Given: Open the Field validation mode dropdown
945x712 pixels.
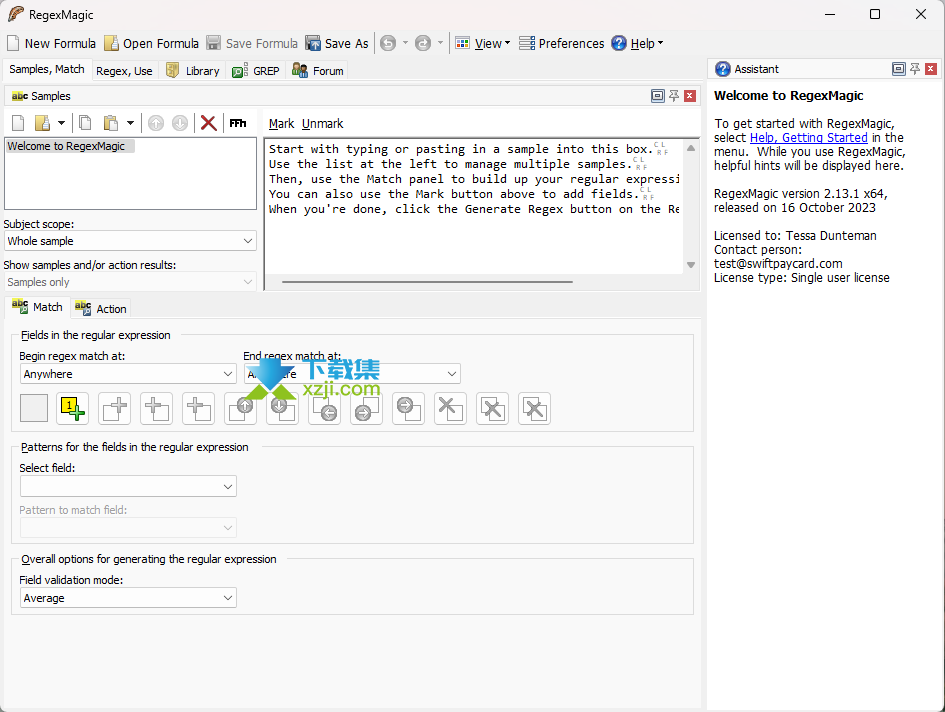Looking at the screenshot, I should [128, 598].
